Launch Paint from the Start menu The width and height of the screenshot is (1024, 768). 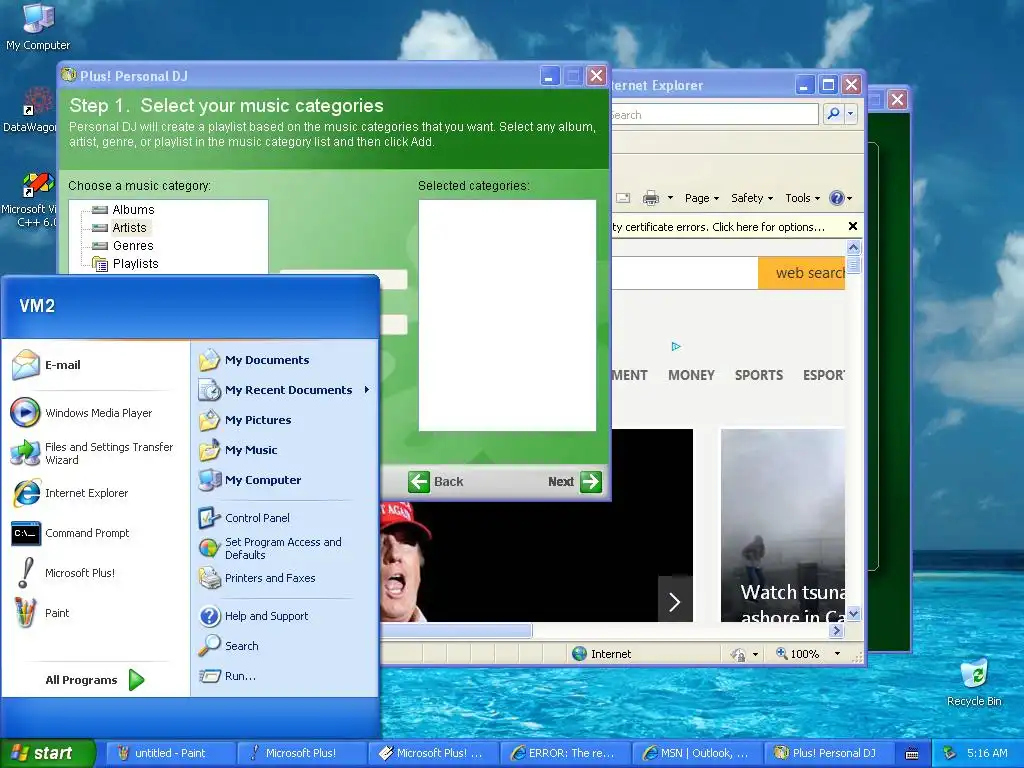pos(40,613)
